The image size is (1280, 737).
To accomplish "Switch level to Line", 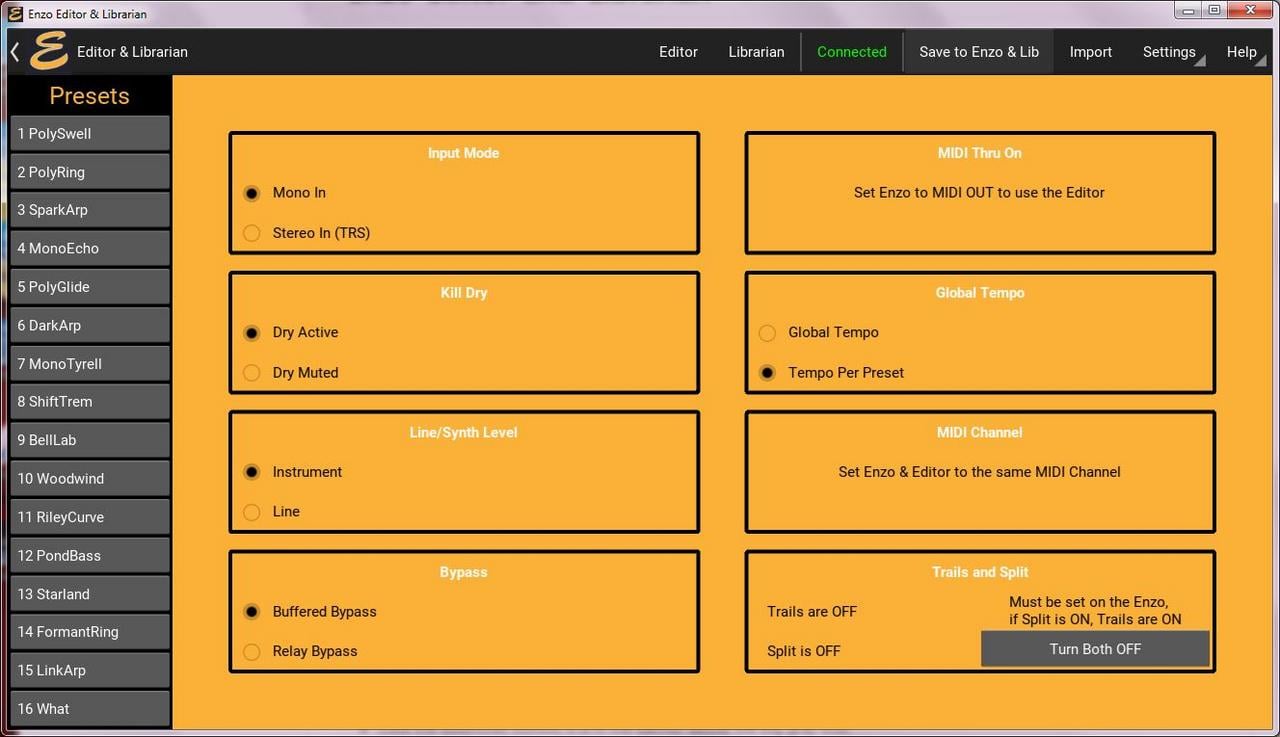I will pyautogui.click(x=252, y=512).
